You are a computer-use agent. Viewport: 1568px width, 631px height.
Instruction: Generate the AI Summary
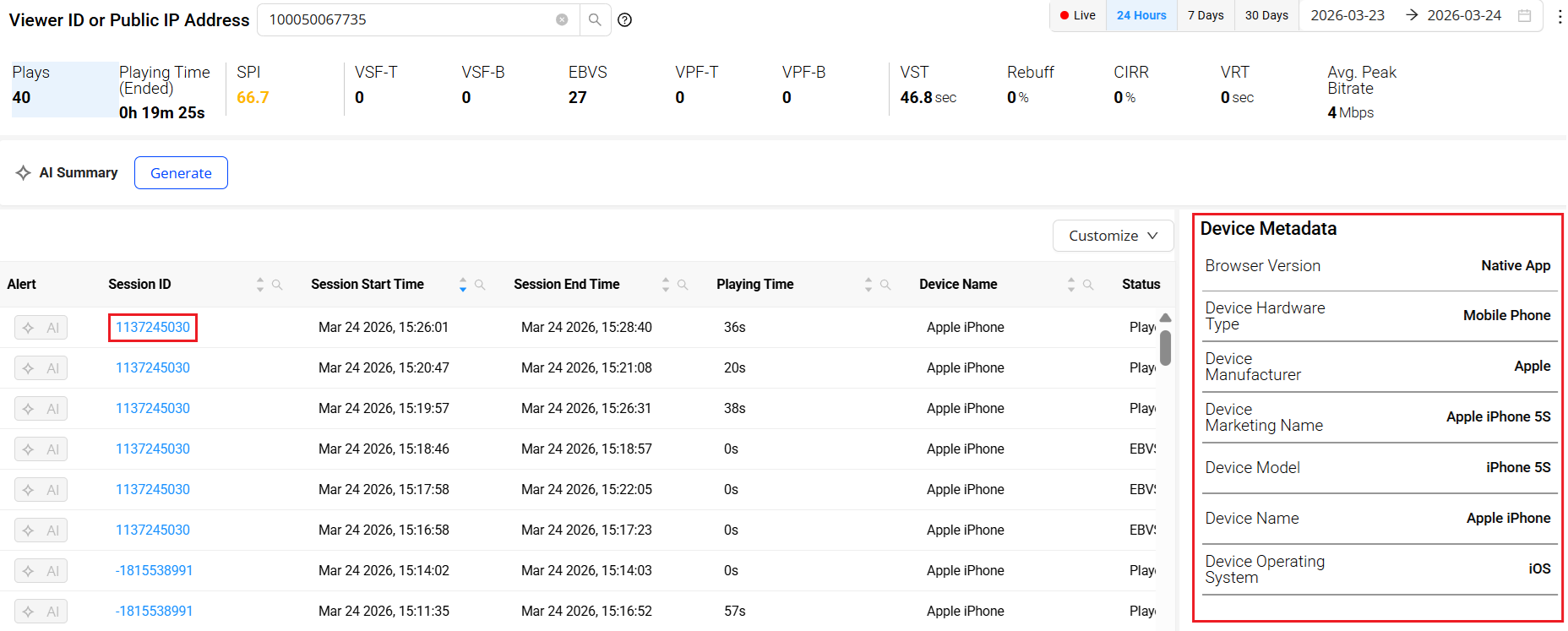181,172
